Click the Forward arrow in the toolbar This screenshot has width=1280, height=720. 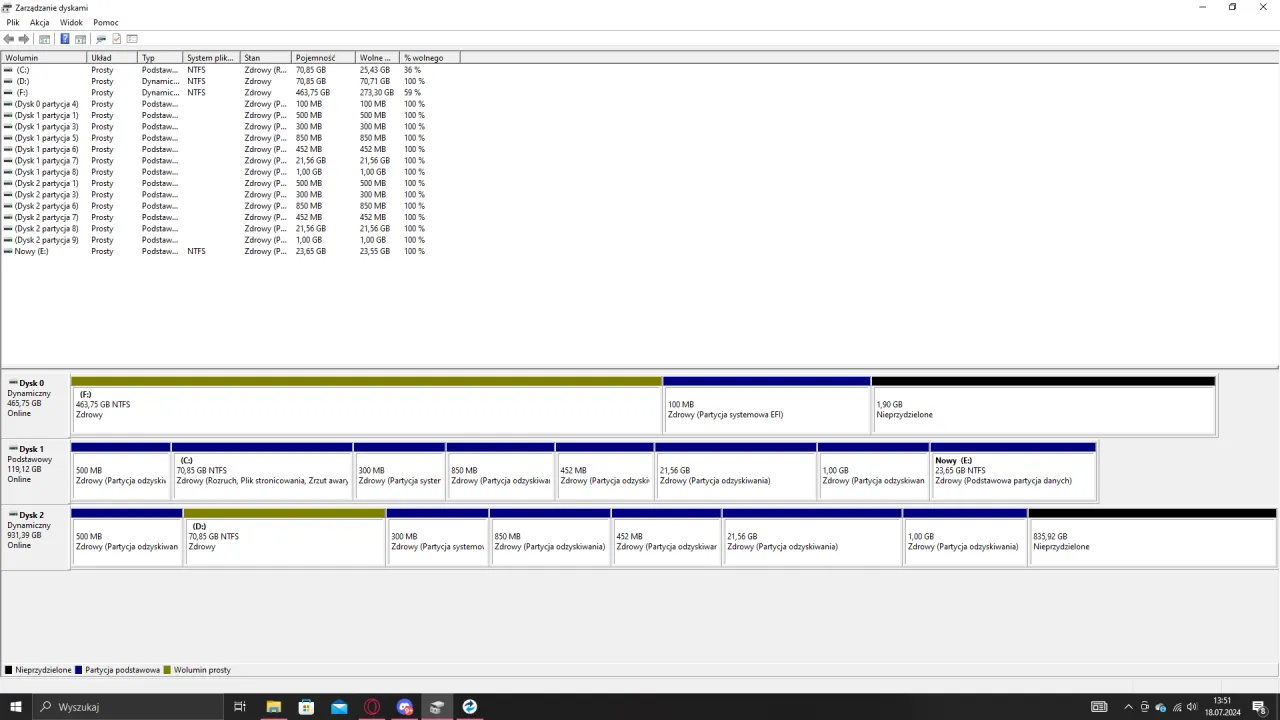click(x=24, y=39)
